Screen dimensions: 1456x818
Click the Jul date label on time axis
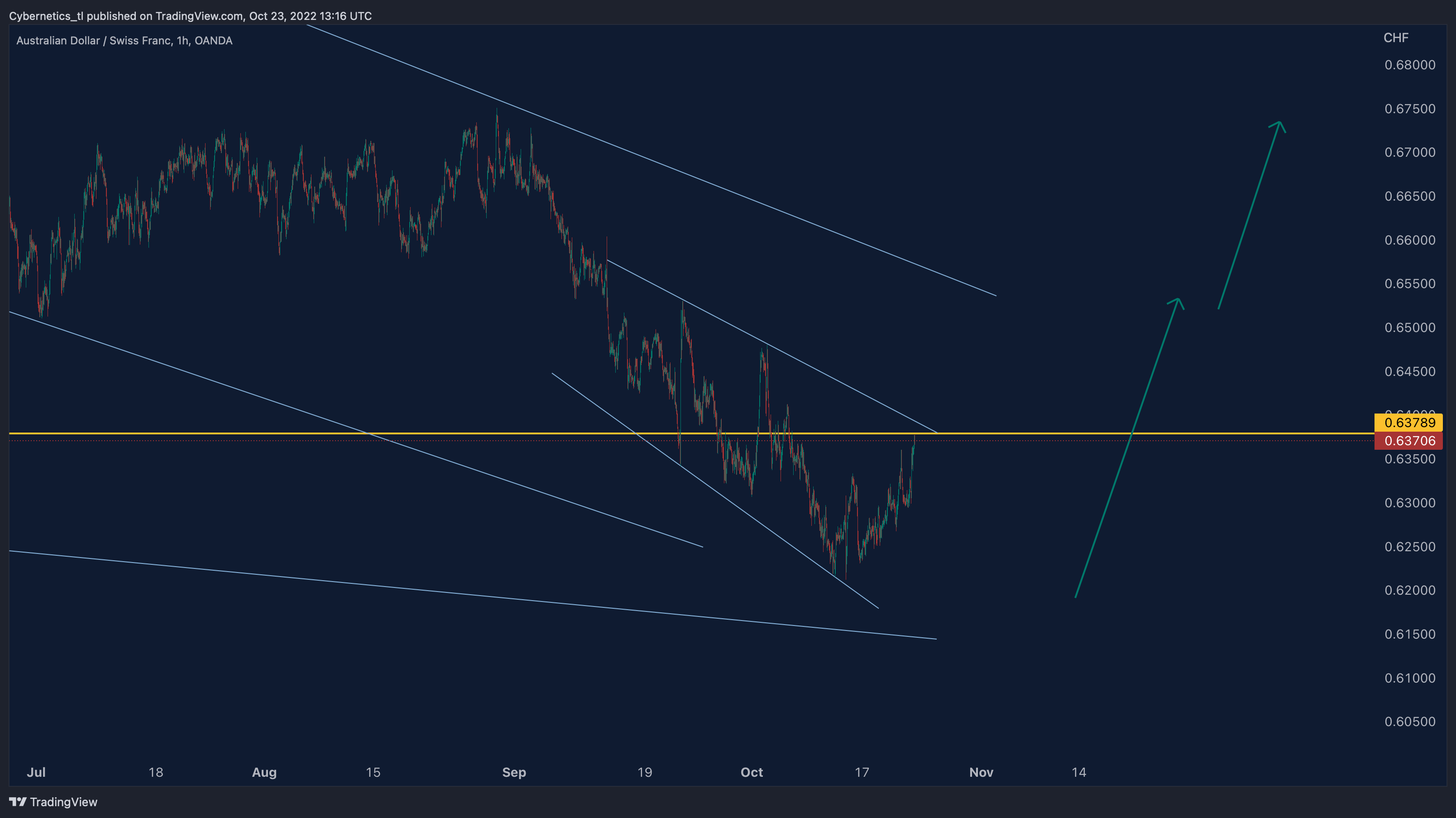[36, 772]
